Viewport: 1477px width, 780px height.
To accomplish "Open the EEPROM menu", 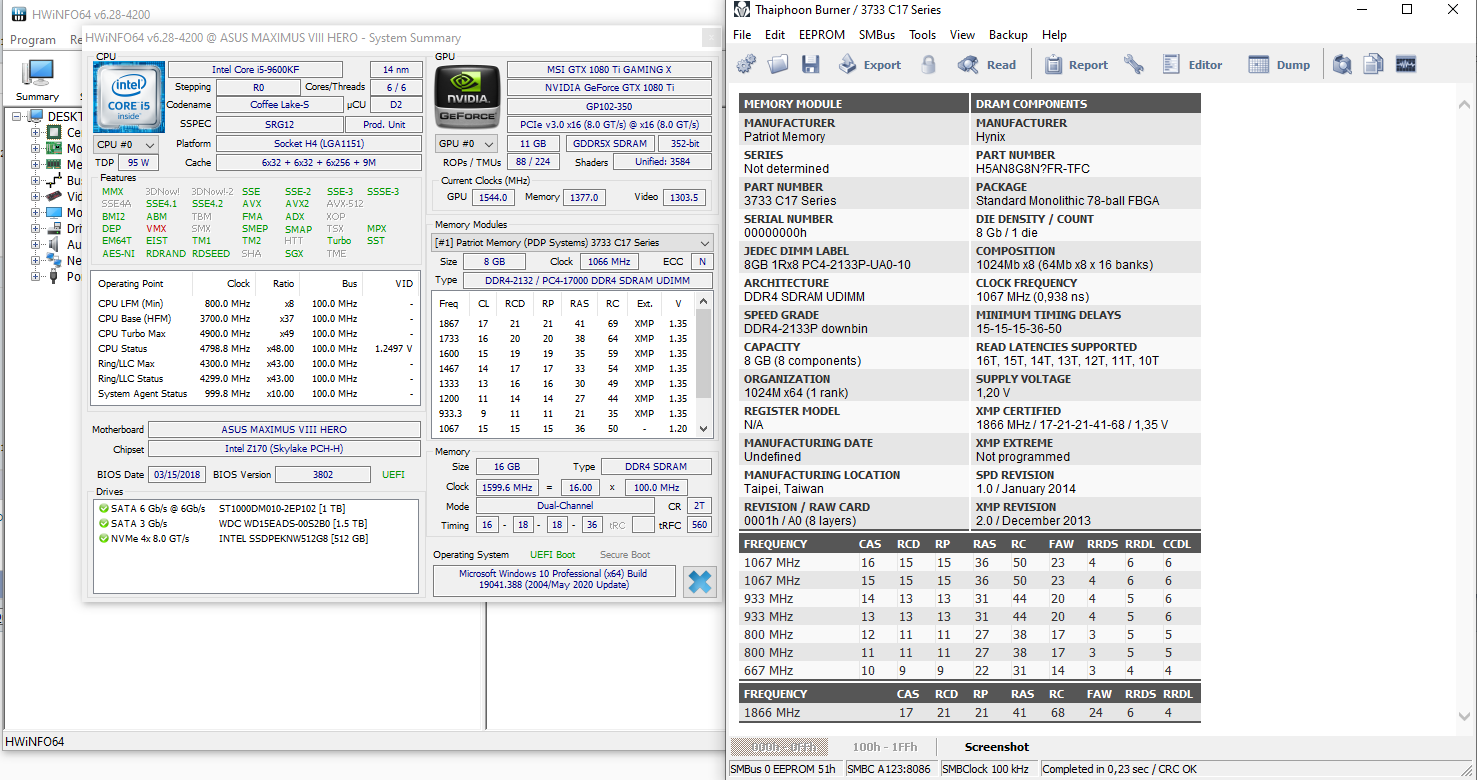I will [822, 34].
